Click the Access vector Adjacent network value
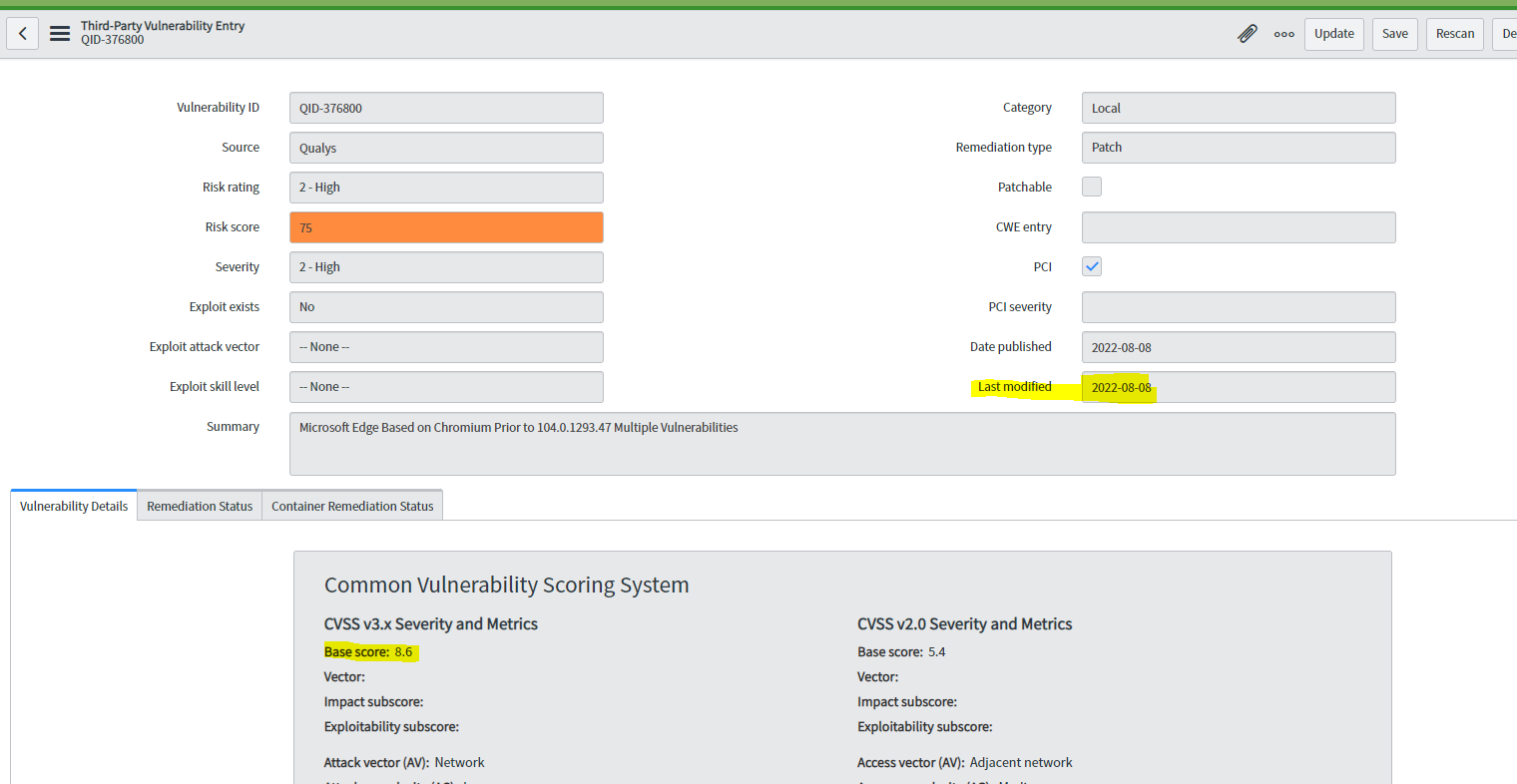 point(1021,762)
